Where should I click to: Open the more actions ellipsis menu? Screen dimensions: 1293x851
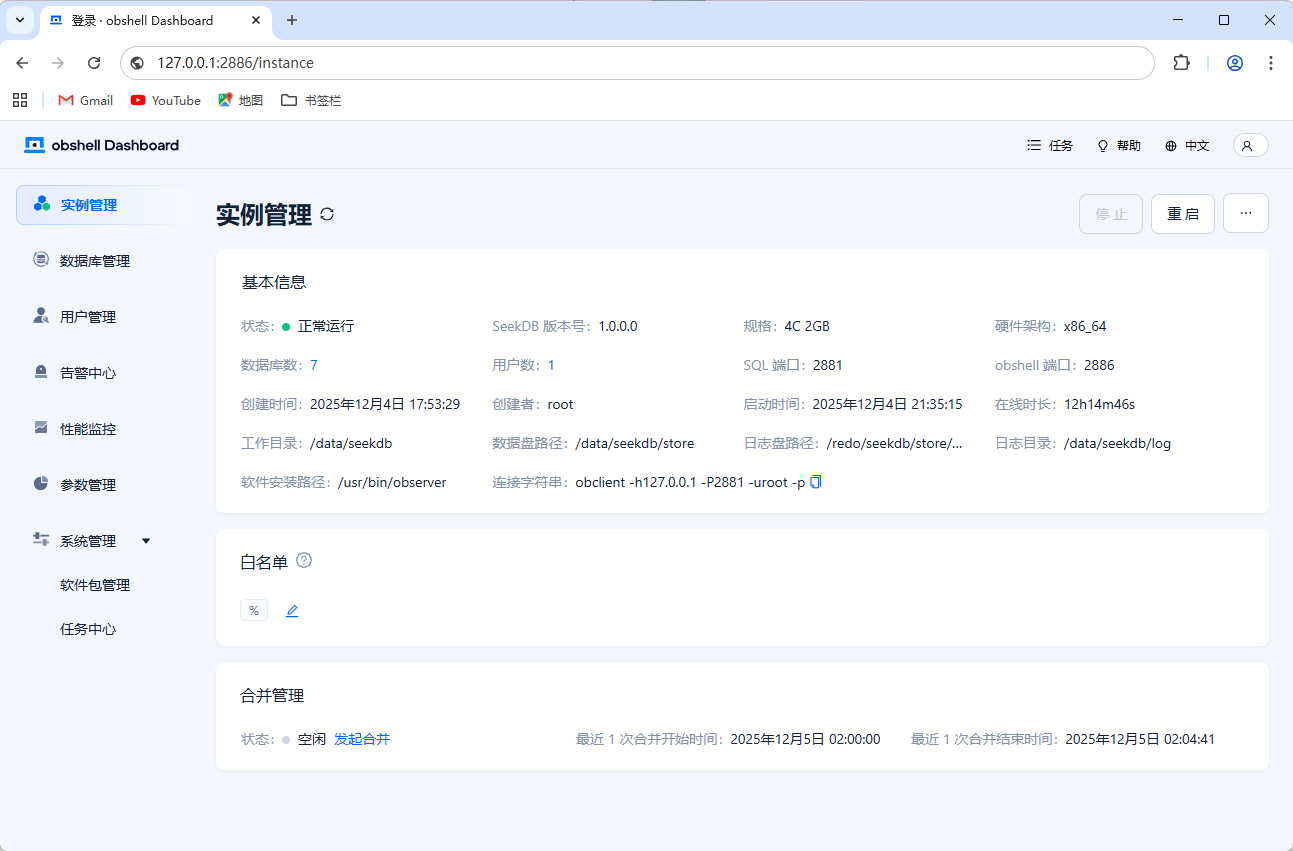point(1245,213)
